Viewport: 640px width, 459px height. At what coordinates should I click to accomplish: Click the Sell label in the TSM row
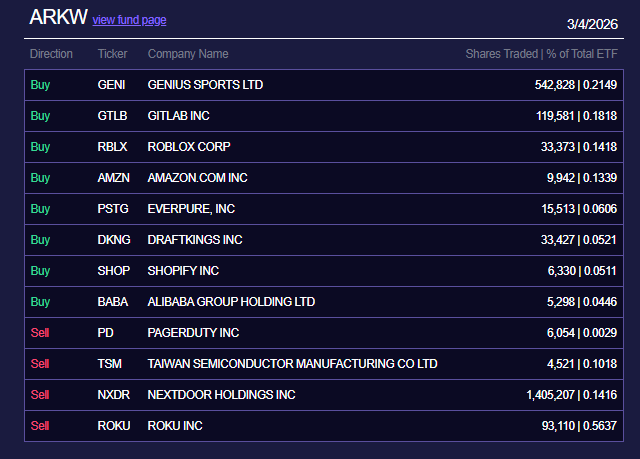(40, 364)
